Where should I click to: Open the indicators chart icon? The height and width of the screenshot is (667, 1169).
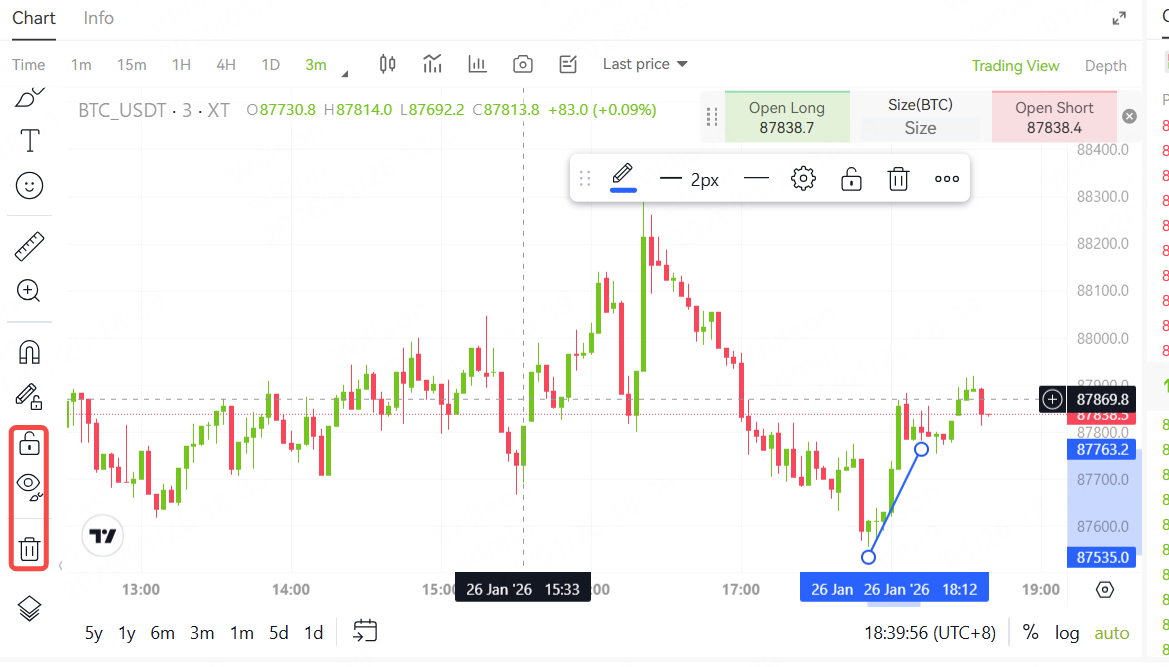(x=432, y=65)
